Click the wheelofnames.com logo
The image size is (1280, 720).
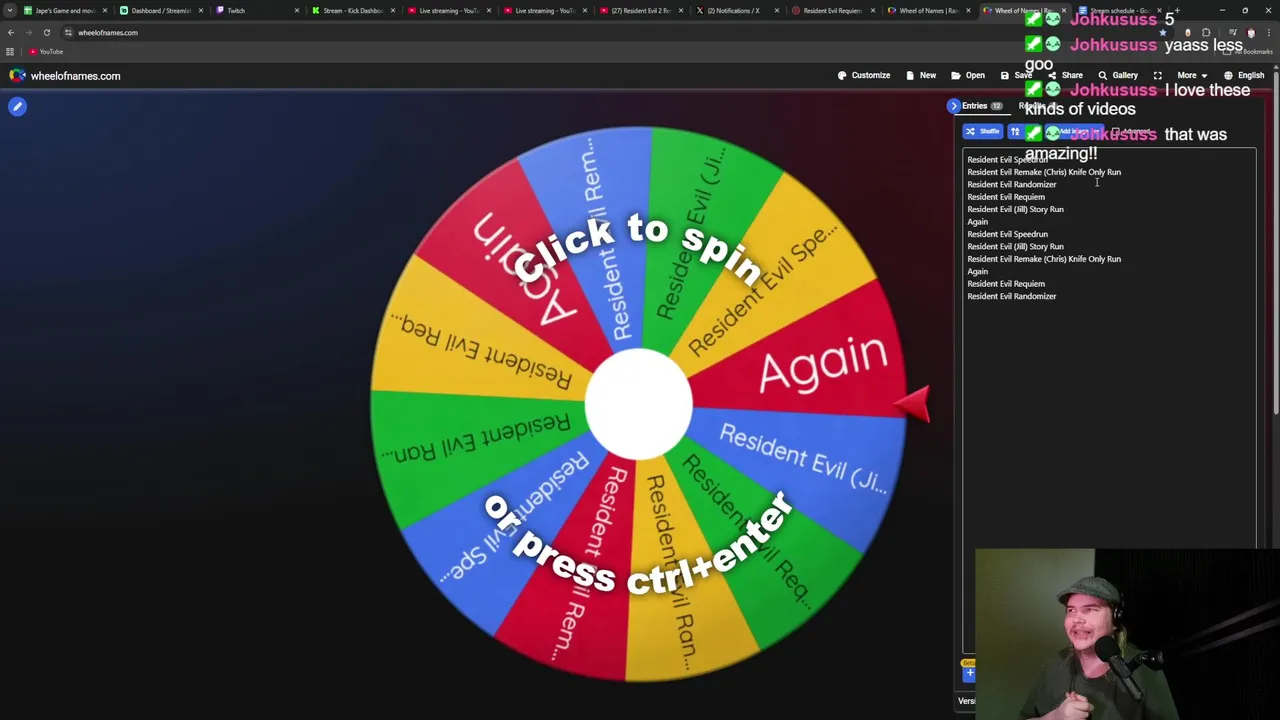coord(65,76)
